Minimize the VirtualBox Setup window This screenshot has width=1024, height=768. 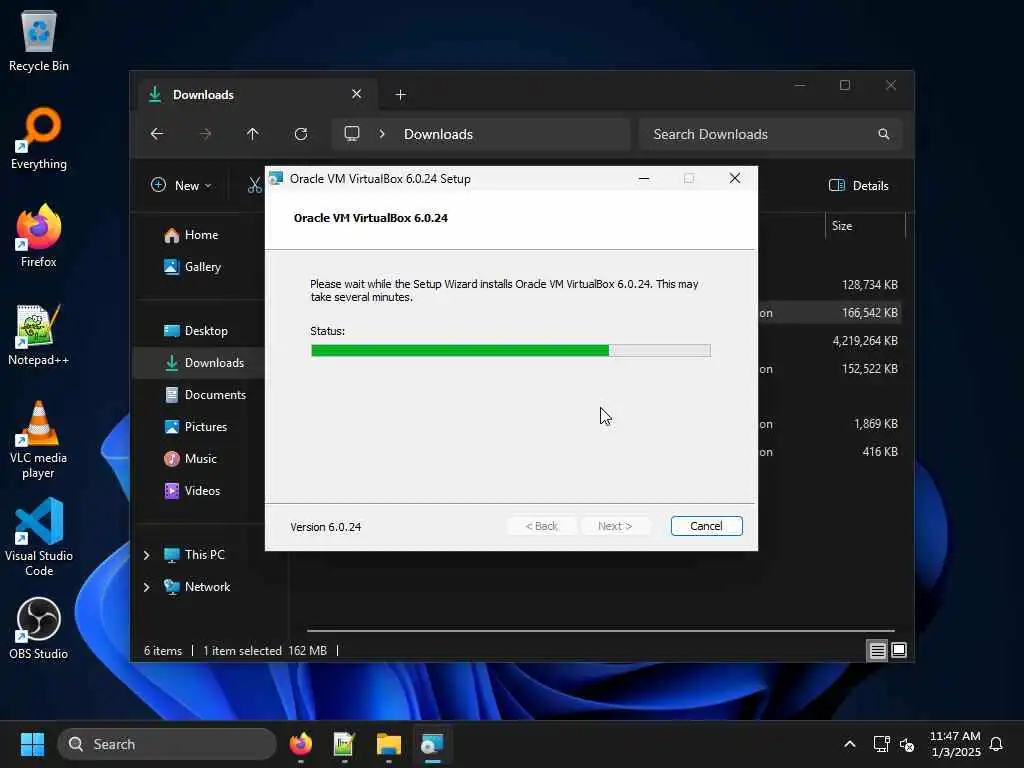click(x=644, y=178)
